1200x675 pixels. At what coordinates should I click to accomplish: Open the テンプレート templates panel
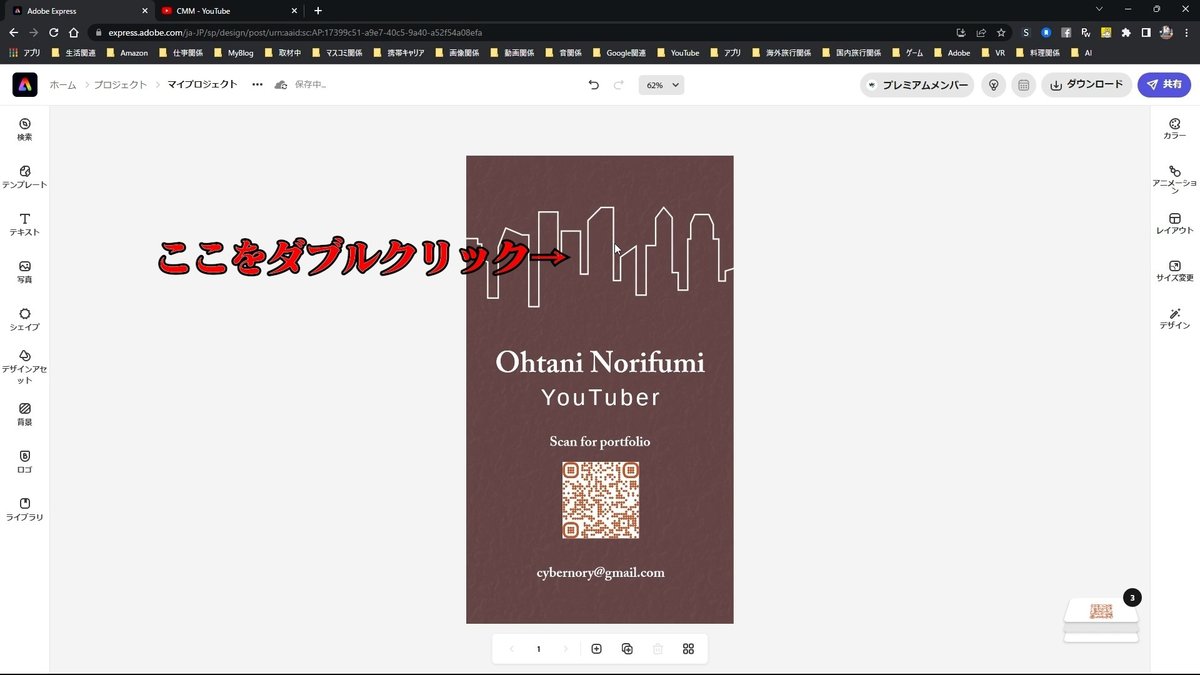pos(24,177)
